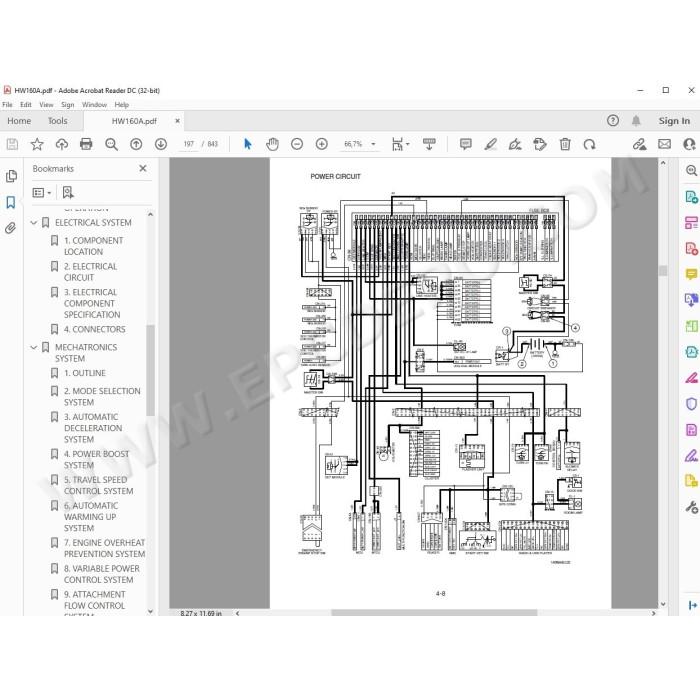
Task: Open the Help menu
Action: pyautogui.click(x=121, y=104)
